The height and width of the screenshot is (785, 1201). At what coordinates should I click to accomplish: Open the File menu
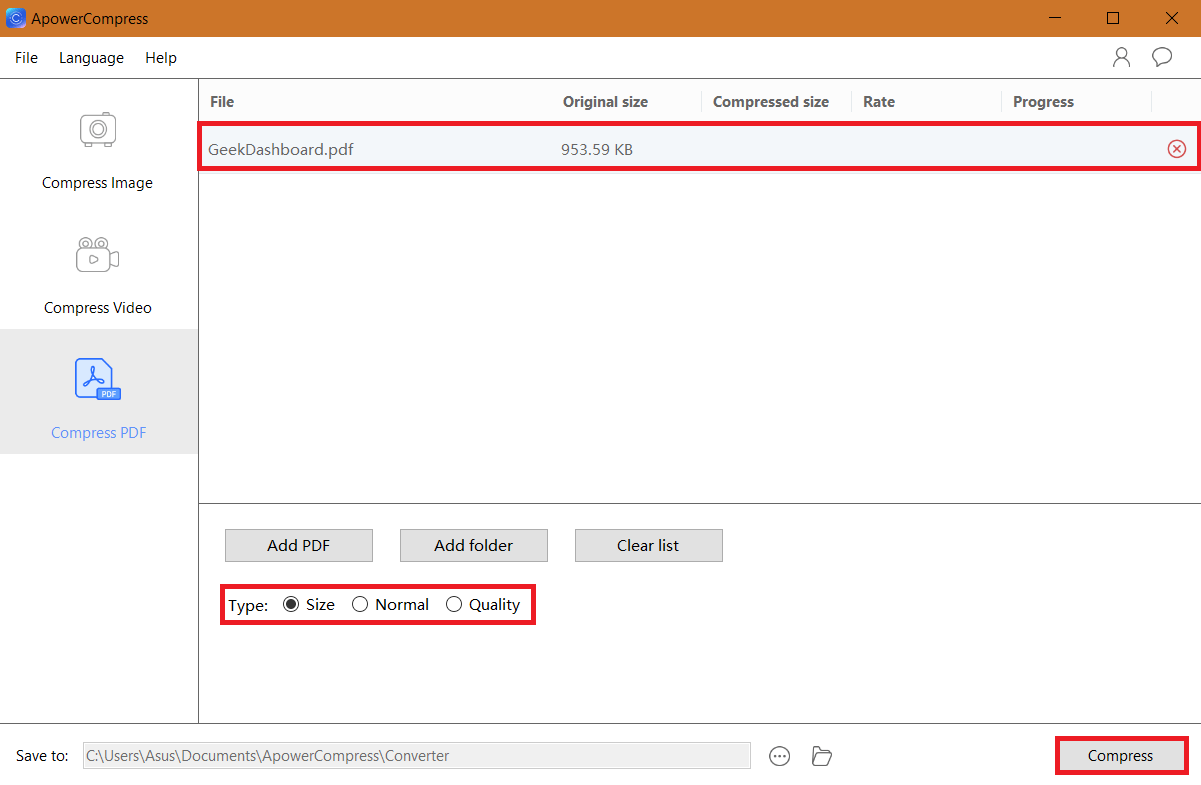click(25, 57)
